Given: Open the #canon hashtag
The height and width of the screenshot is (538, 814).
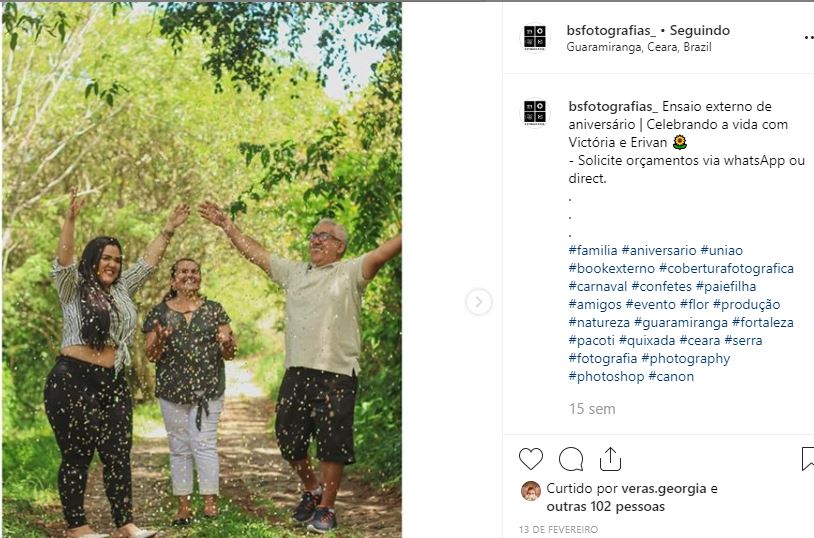Looking at the screenshot, I should (x=671, y=376).
